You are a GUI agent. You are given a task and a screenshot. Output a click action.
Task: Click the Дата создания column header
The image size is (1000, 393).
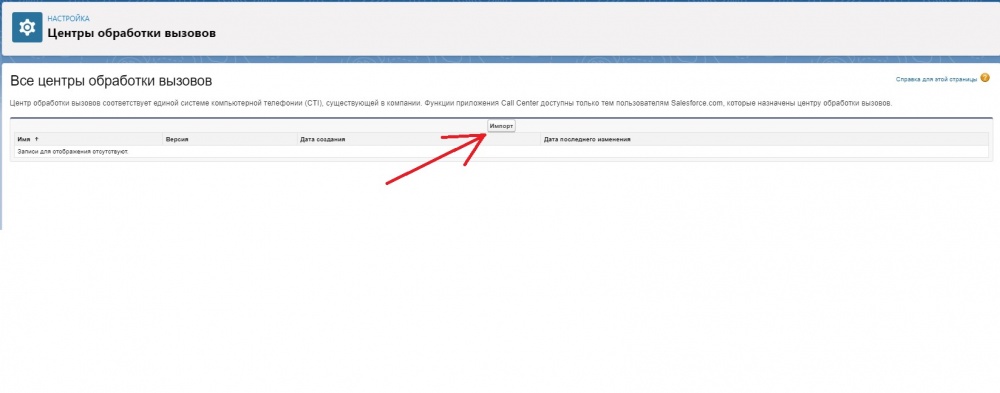[x=323, y=139]
